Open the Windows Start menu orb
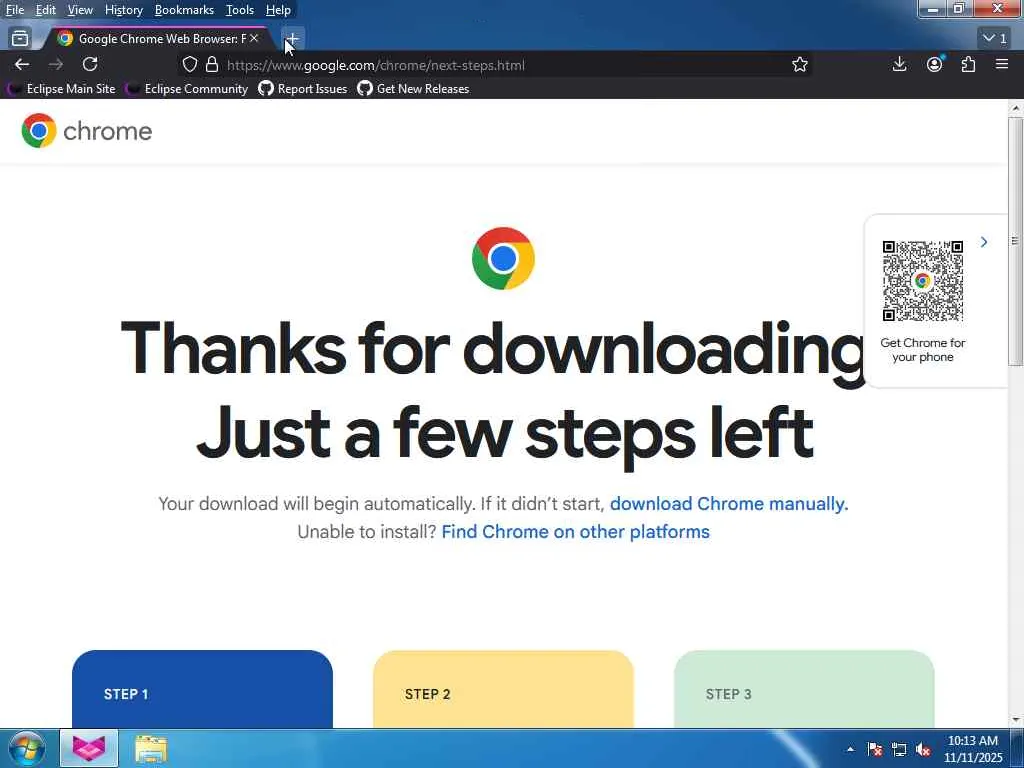 pyautogui.click(x=27, y=748)
